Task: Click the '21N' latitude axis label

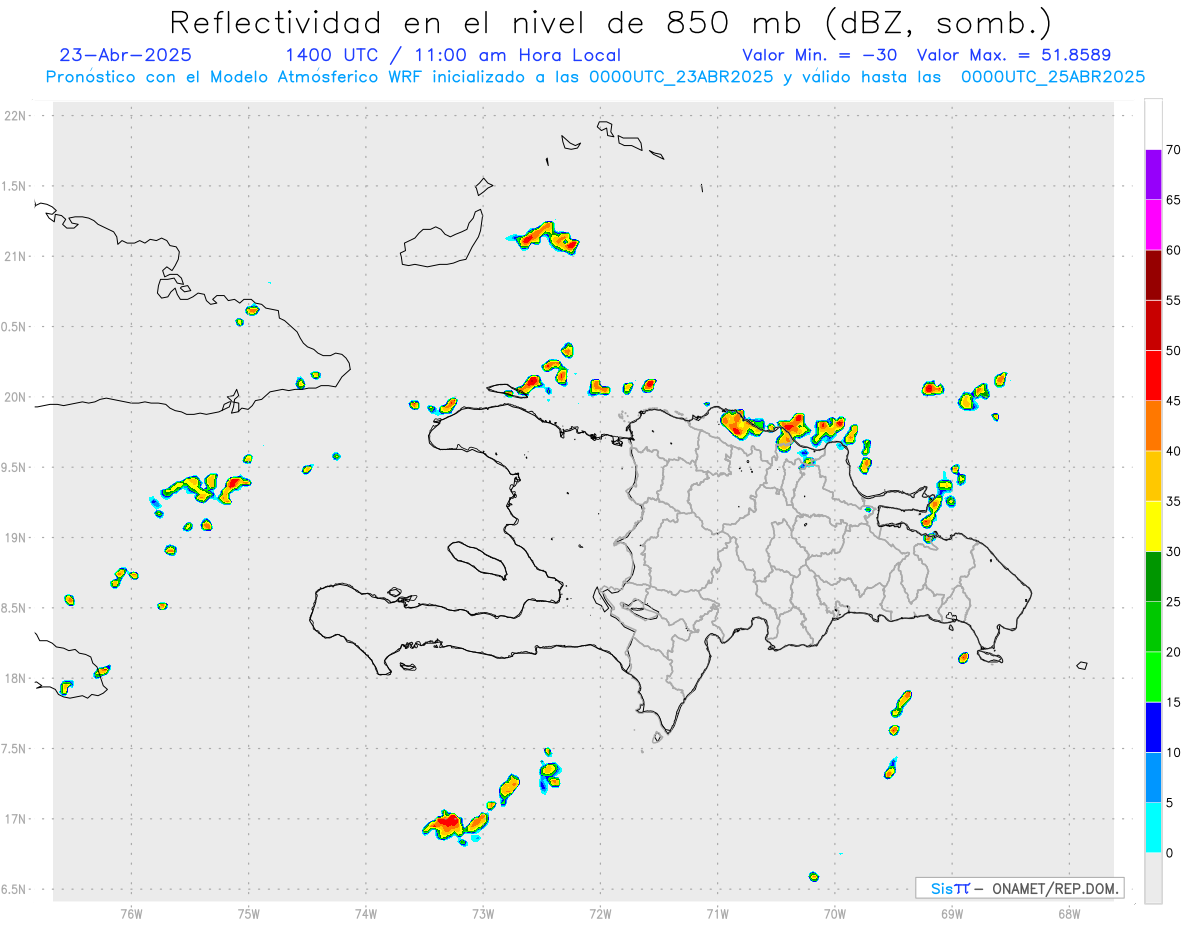Action: [x=16, y=256]
